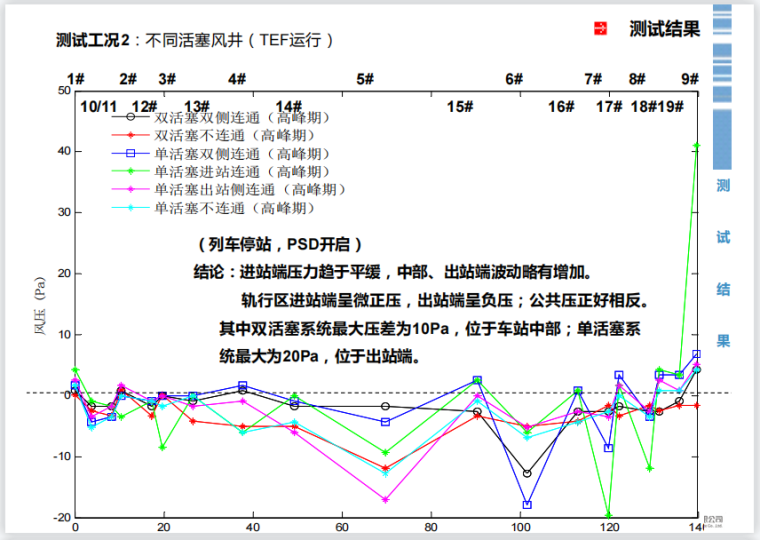
Task: Click the blue square data point near -18 Pa
Action: coord(527,505)
